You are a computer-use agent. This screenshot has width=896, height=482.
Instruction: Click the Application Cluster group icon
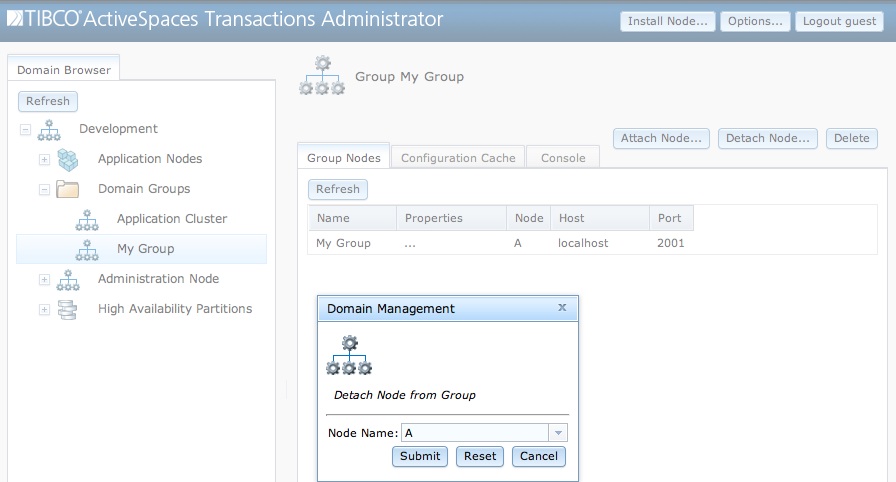click(87, 220)
